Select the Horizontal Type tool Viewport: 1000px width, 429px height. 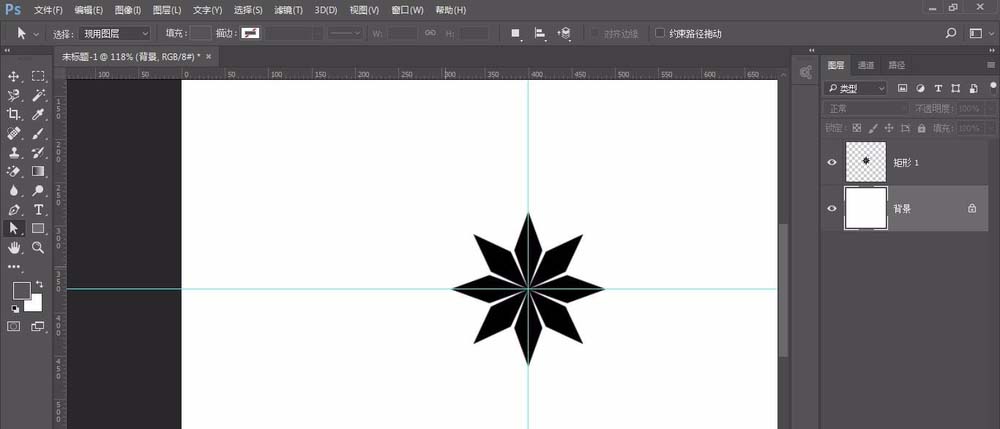(38, 209)
